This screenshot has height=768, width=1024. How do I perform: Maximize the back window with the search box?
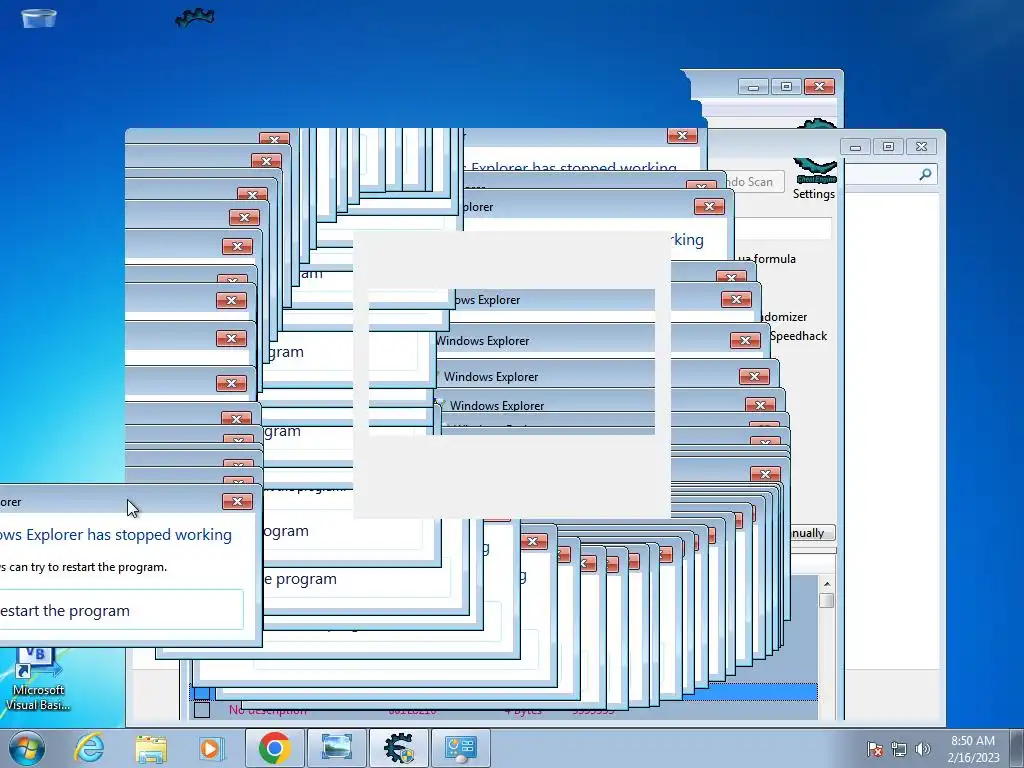888,147
